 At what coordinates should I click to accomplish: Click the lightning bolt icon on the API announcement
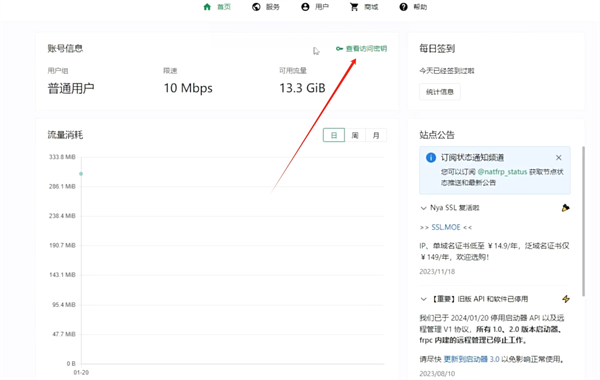pyautogui.click(x=566, y=299)
